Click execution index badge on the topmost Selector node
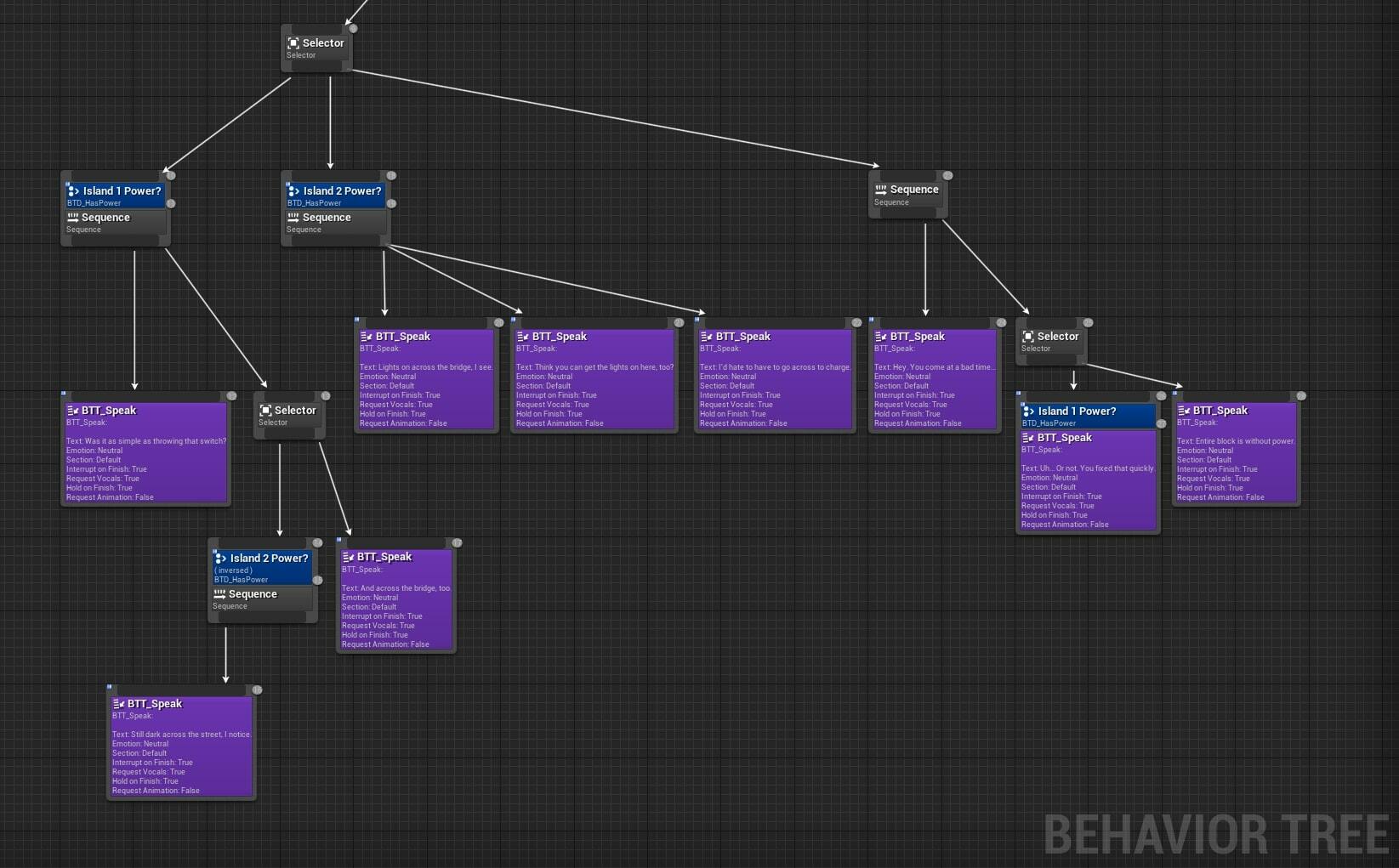Viewport: 1399px width, 868px height. (353, 29)
